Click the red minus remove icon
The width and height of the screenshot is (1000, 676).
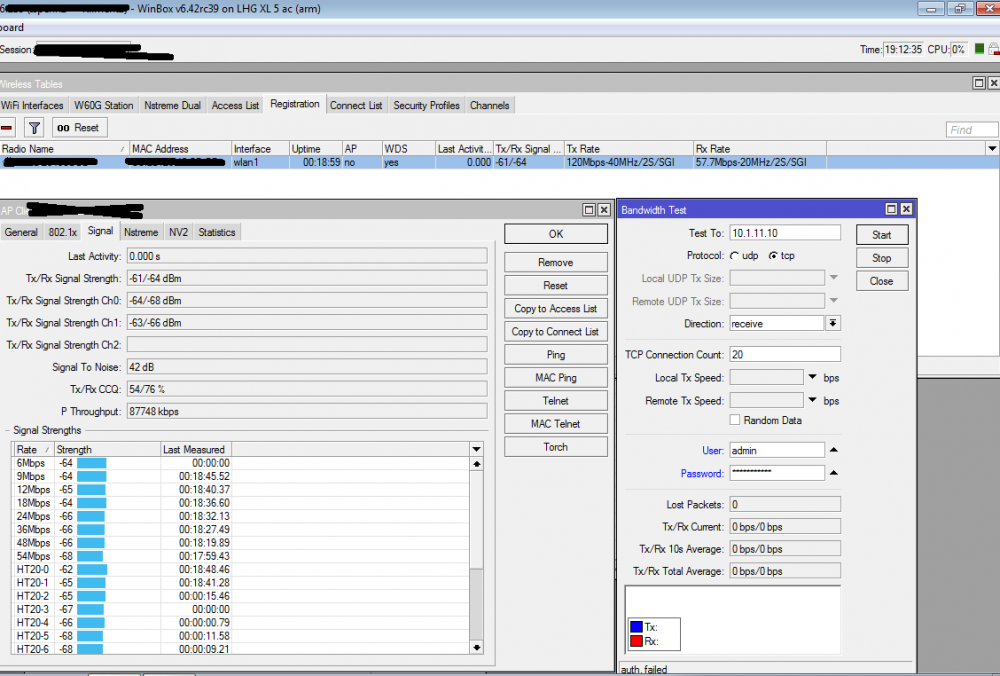[x=7, y=127]
